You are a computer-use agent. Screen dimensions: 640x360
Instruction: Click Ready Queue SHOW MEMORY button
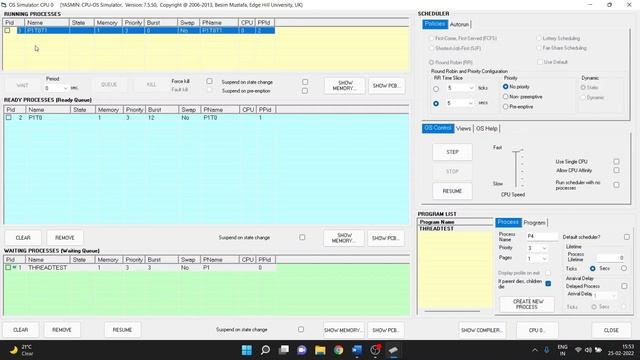tap(344, 238)
